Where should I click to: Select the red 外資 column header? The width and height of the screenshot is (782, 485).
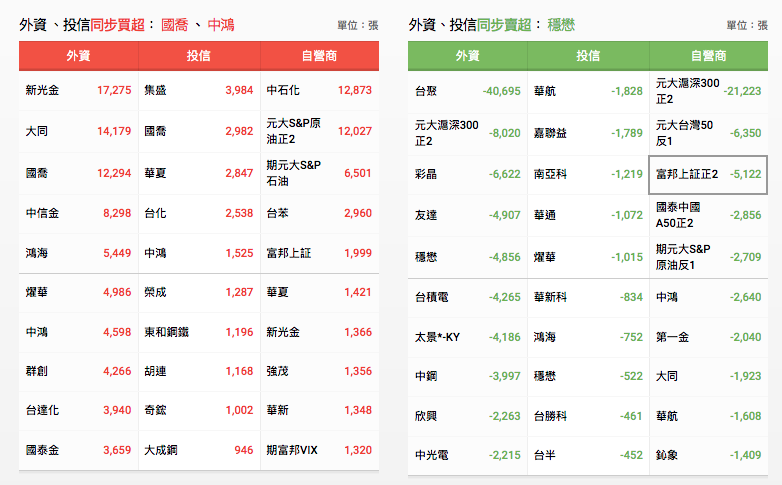[x=78, y=56]
